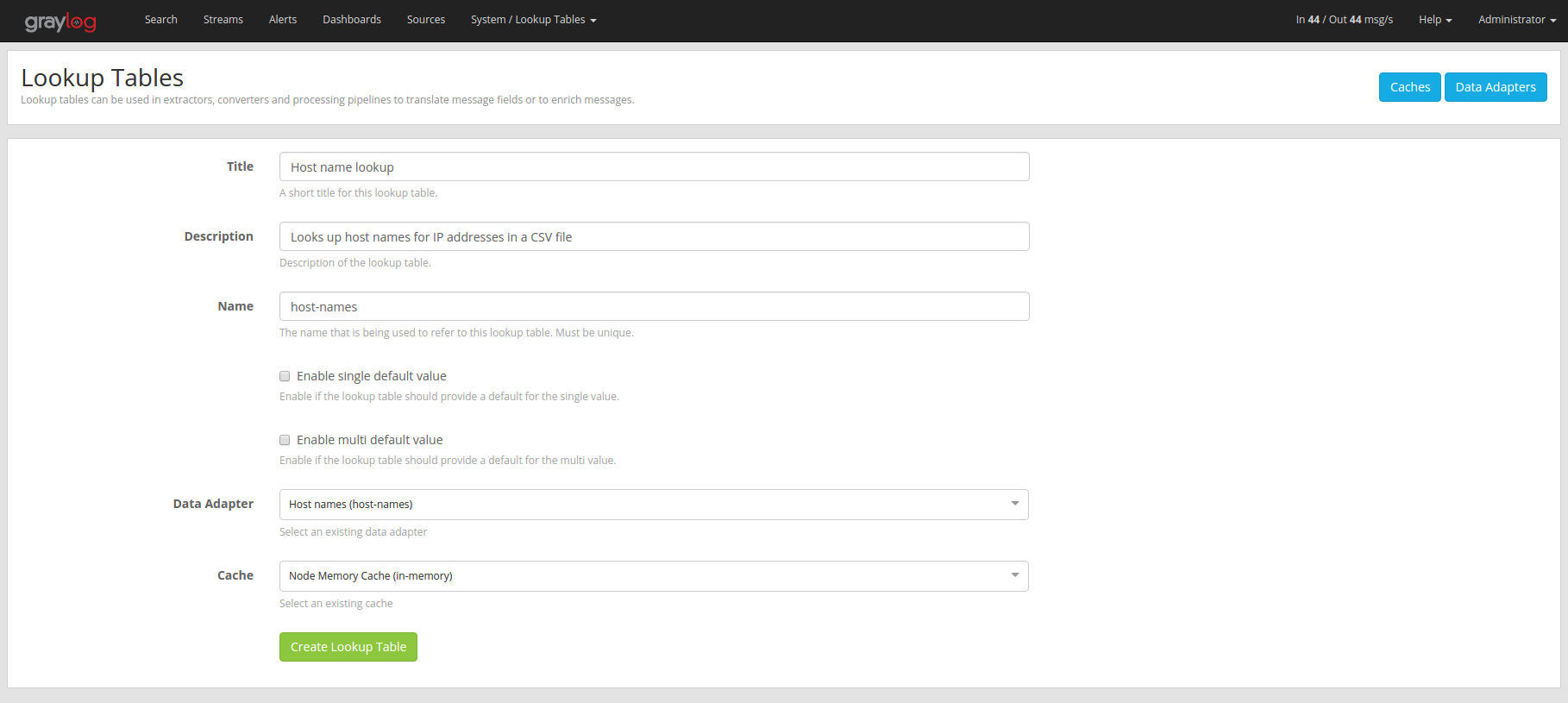Viewport: 1568px width, 703px height.
Task: Expand the Data Adapter dropdown arrow
Action: click(1014, 504)
